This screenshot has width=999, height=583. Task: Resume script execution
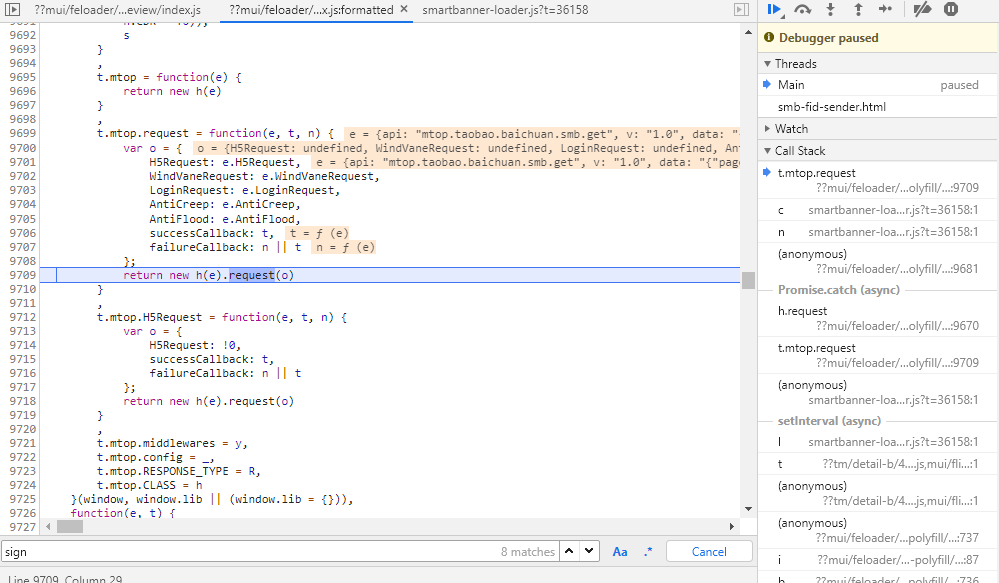click(774, 10)
